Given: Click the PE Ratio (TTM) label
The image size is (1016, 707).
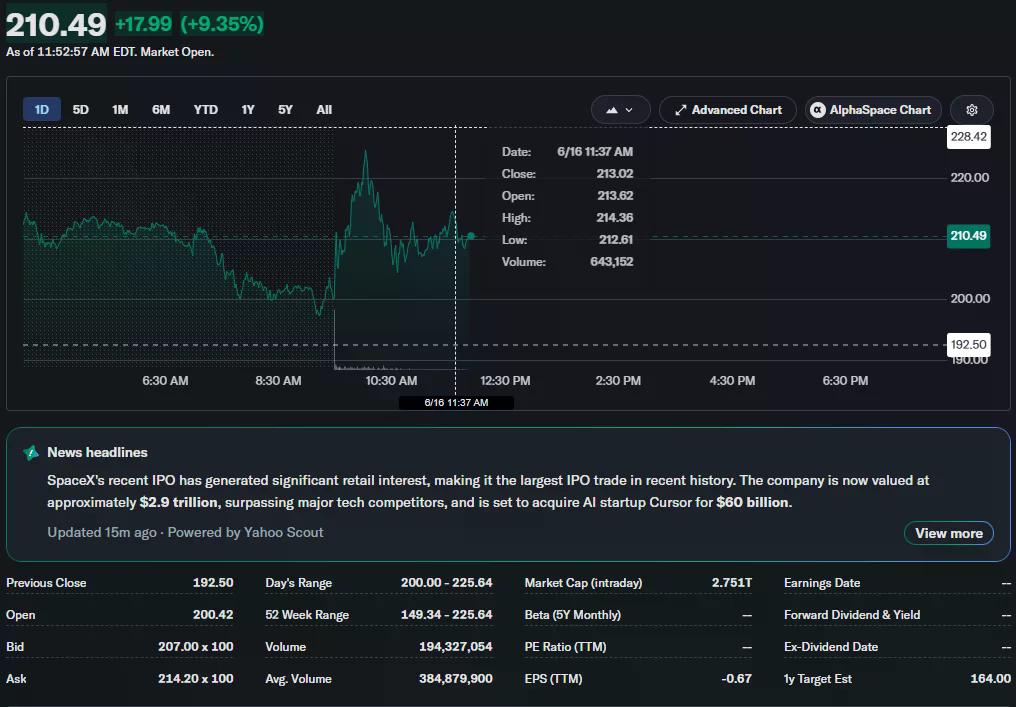Looking at the screenshot, I should (x=566, y=647).
